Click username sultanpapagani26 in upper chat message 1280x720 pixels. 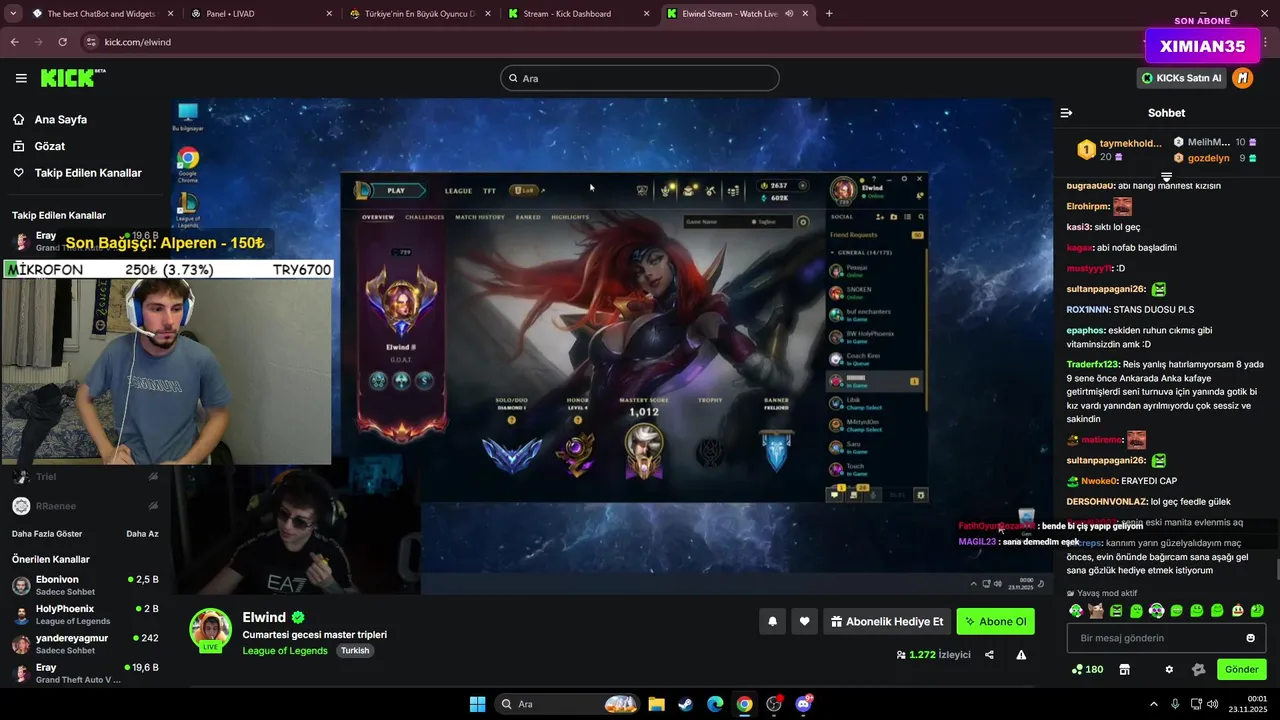(1106, 289)
